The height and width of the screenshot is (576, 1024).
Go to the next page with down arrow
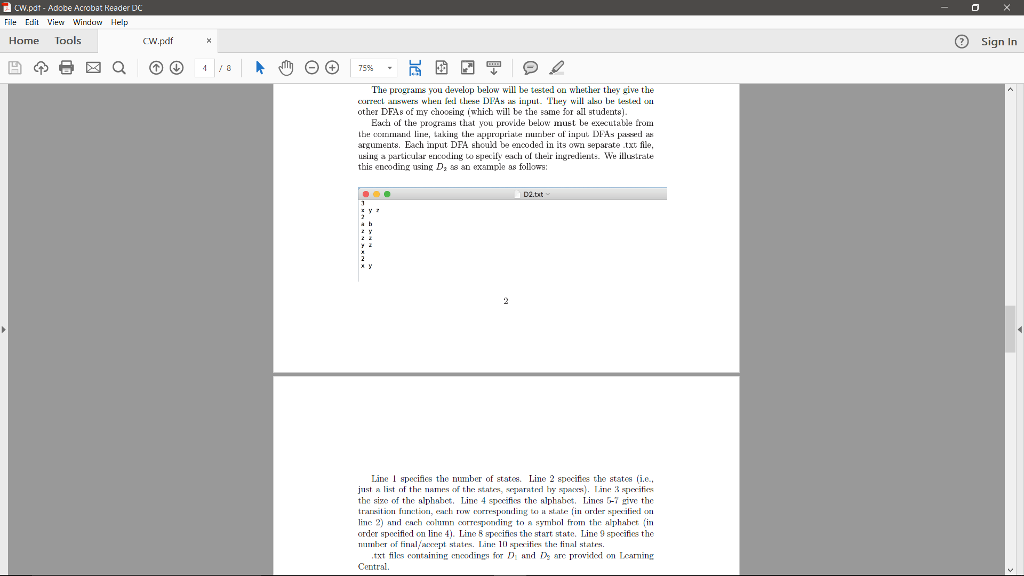(177, 67)
